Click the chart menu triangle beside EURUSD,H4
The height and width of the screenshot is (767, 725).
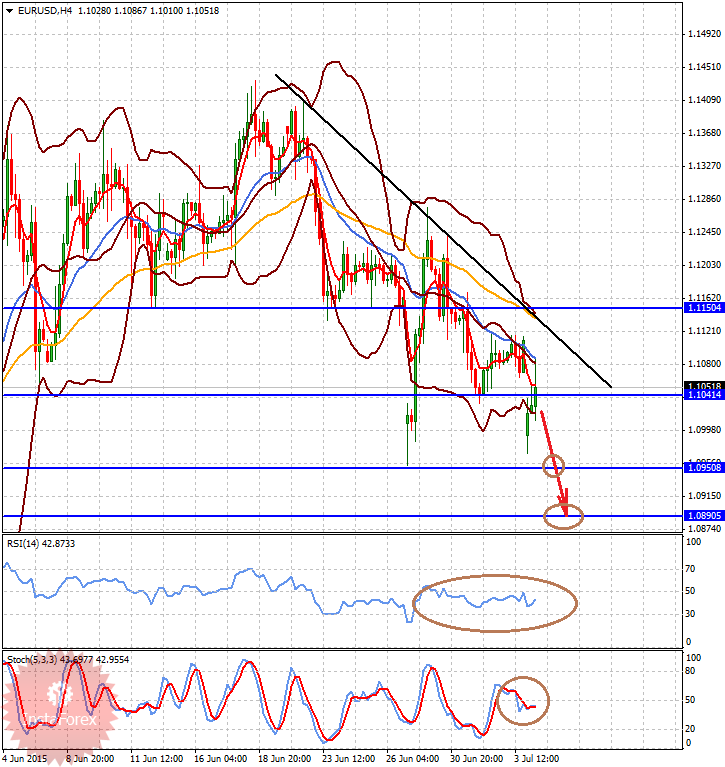coord(9,10)
